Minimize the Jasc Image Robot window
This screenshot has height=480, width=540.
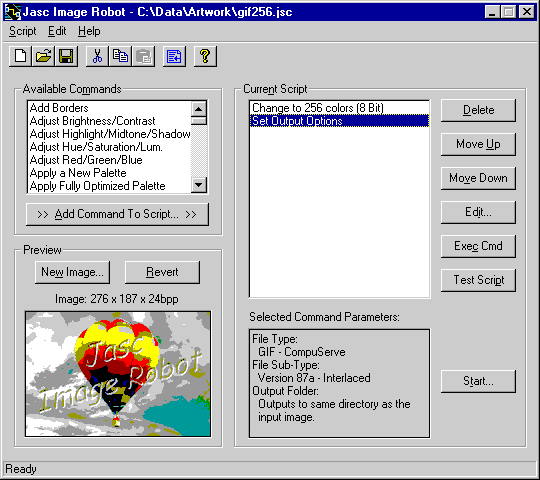pyautogui.click(x=492, y=12)
